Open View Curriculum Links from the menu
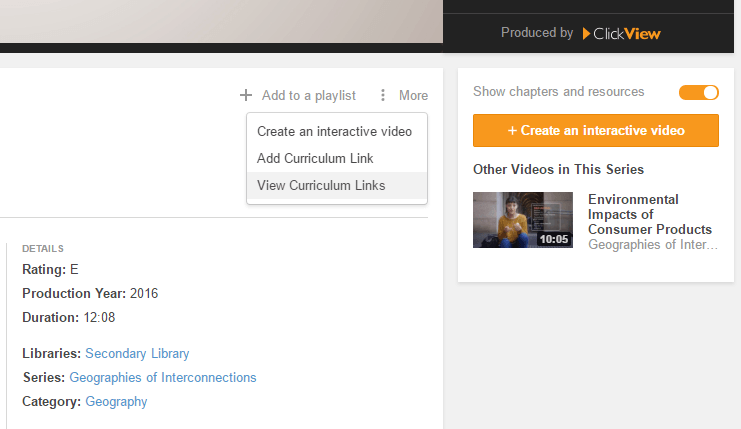The height and width of the screenshot is (429, 741). 321,185
